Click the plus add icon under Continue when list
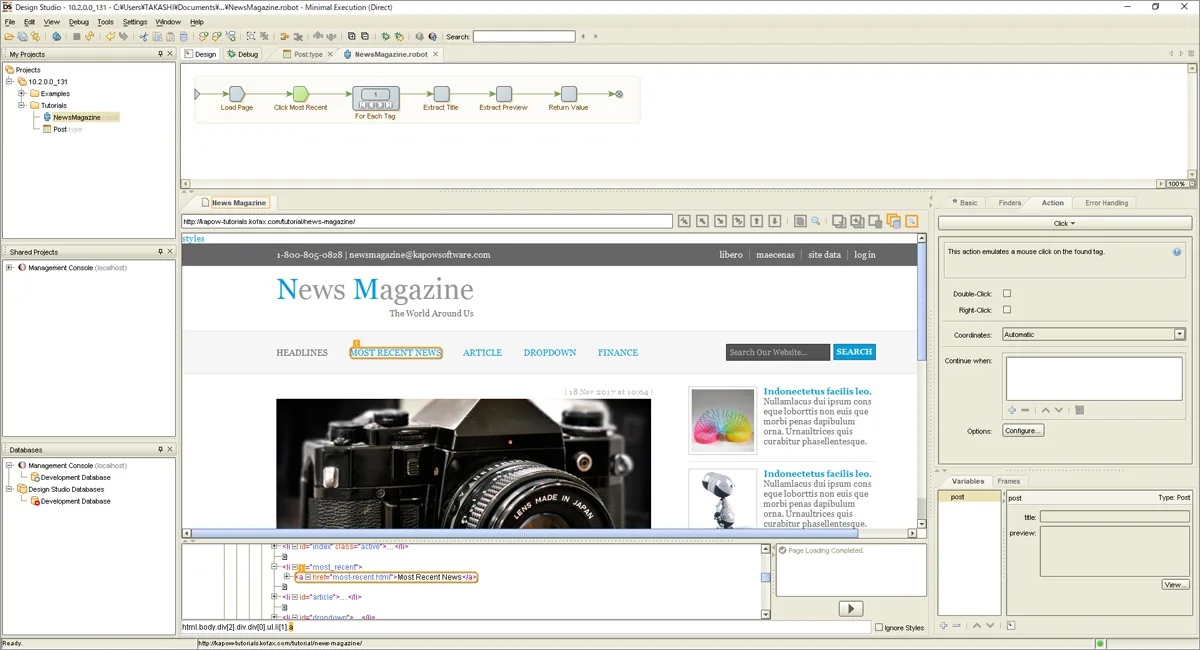Image resolution: width=1200 pixels, height=650 pixels. click(x=1011, y=410)
